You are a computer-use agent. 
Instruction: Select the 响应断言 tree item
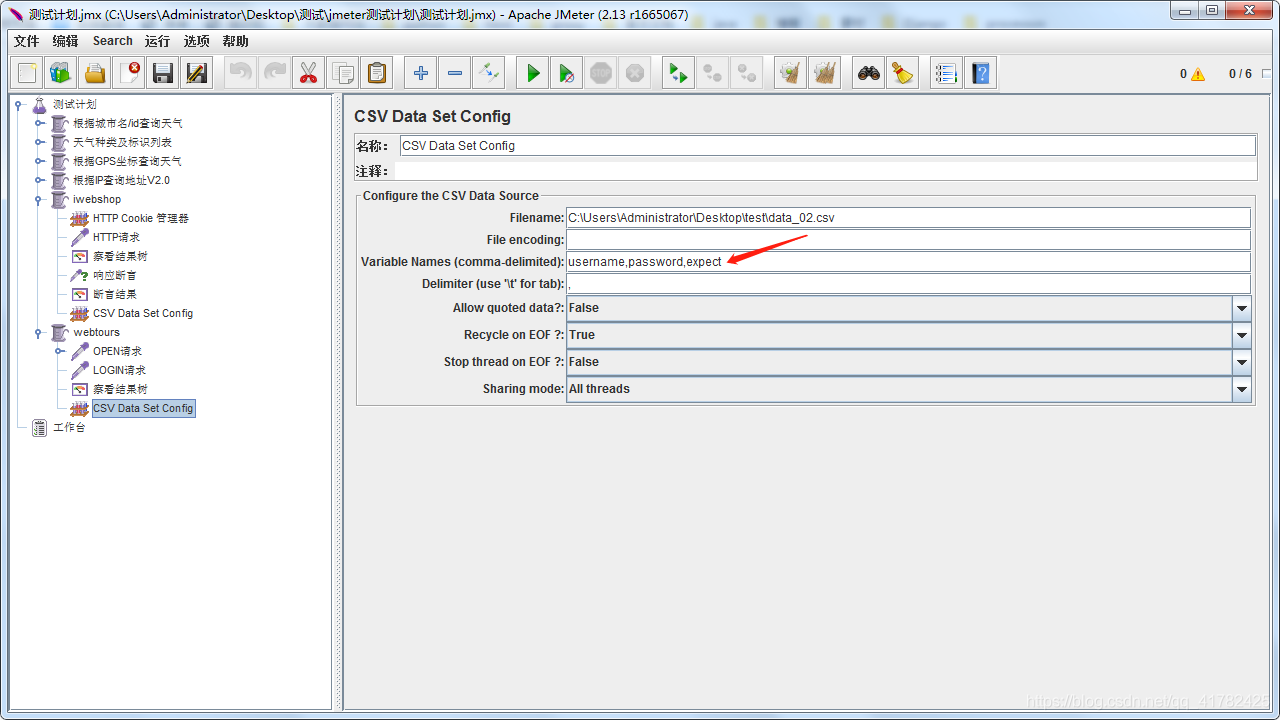pyautogui.click(x=114, y=275)
